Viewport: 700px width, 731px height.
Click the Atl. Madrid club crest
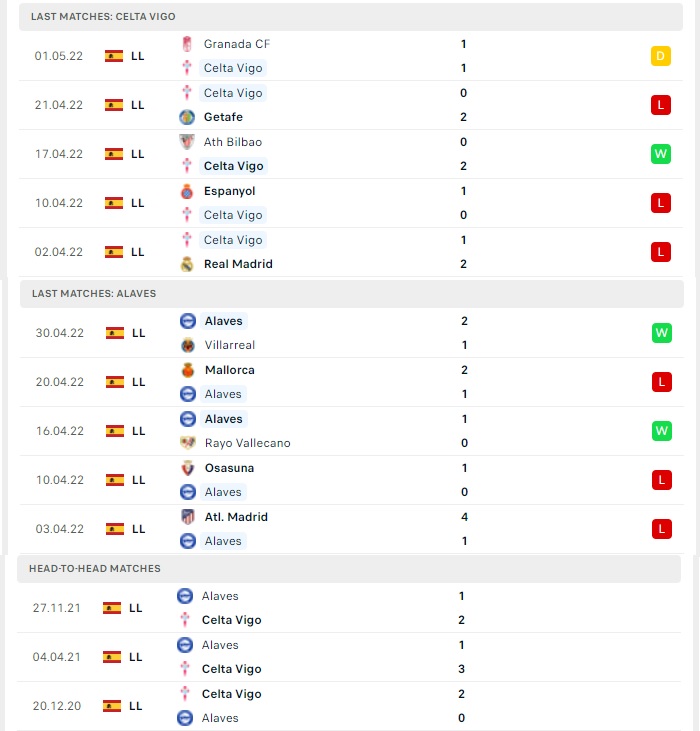click(188, 517)
